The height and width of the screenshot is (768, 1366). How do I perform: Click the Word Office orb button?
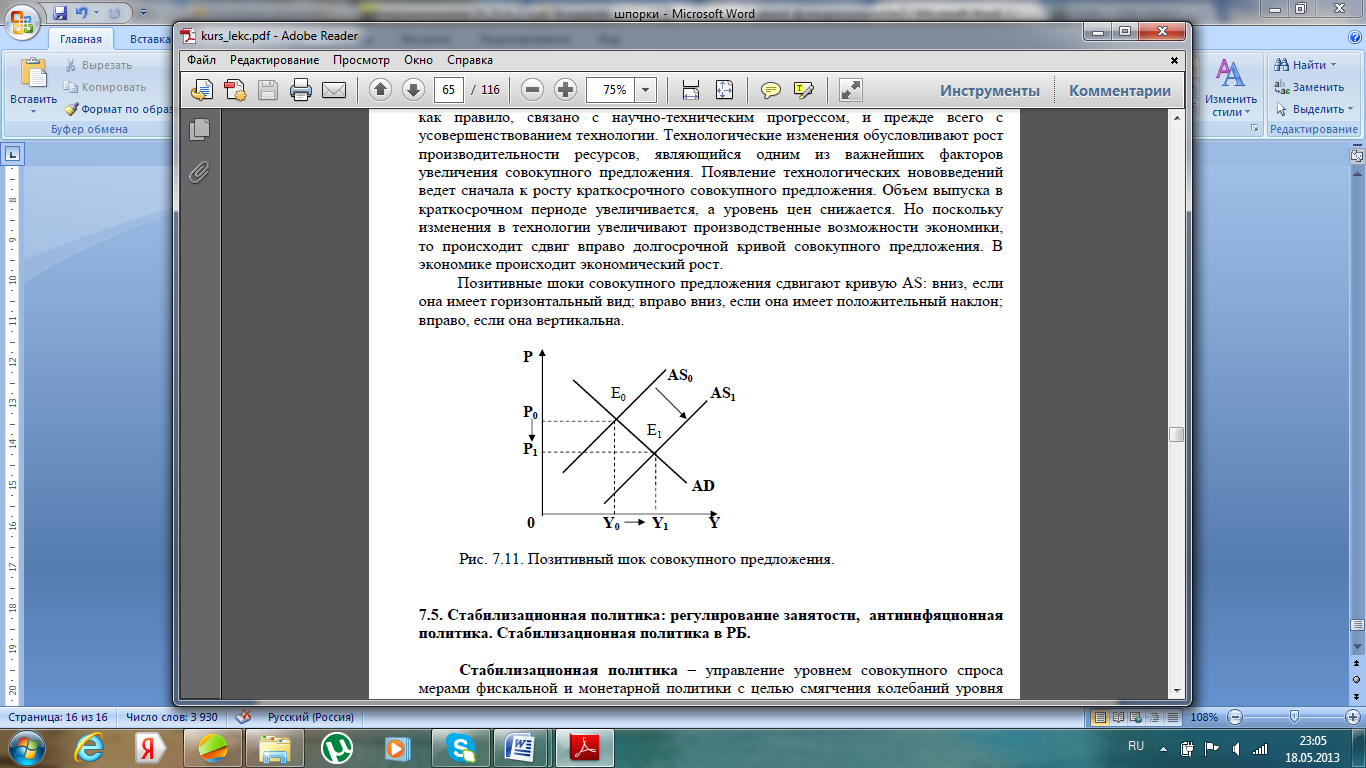[20, 20]
